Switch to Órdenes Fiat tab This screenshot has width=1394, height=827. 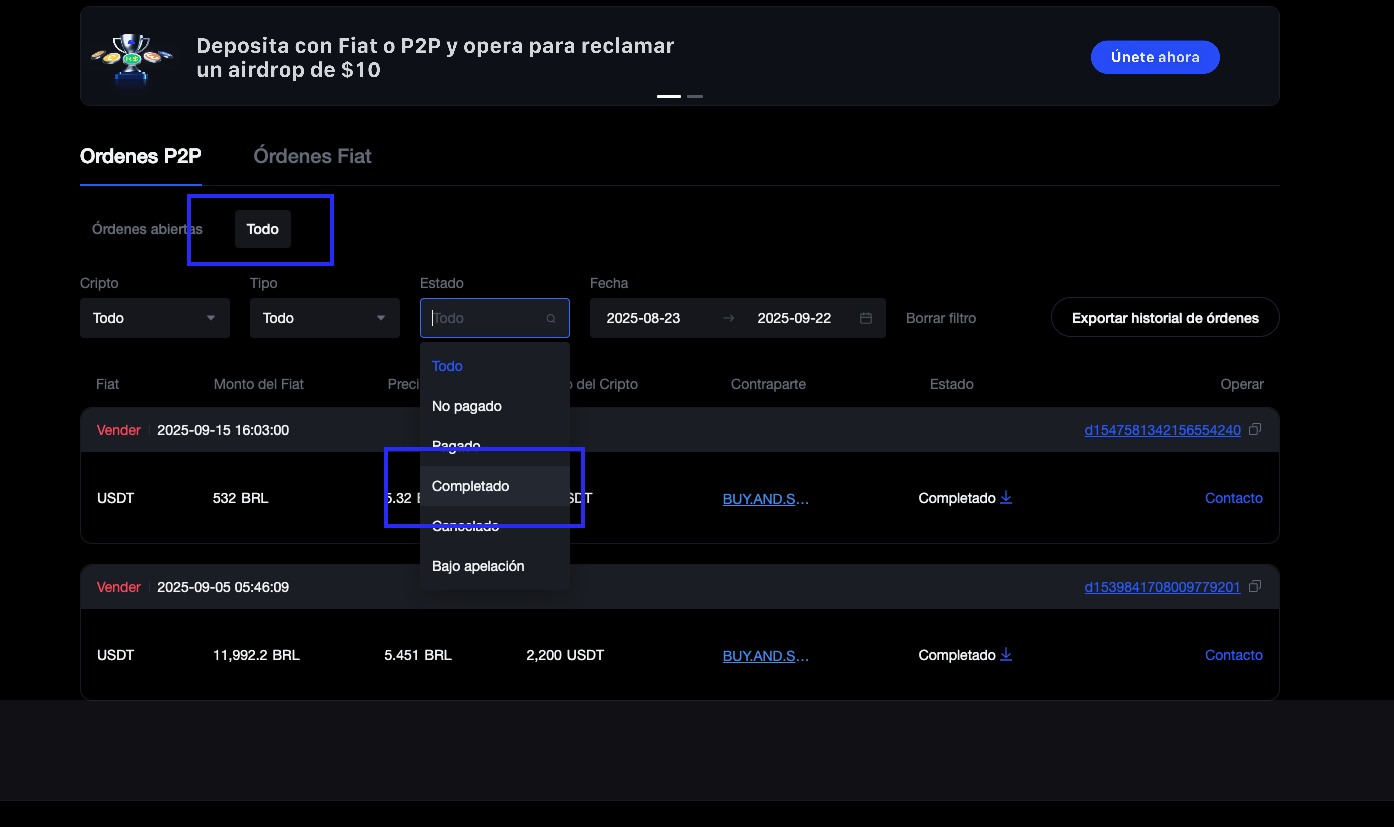tap(312, 156)
